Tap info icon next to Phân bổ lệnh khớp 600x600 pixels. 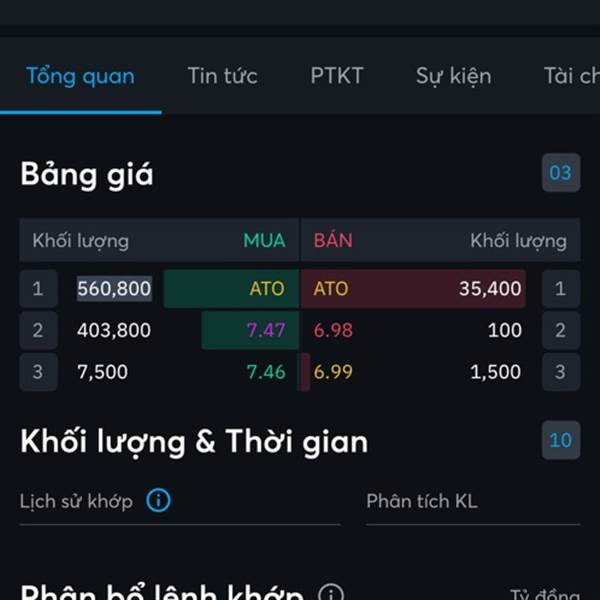pos(331,593)
